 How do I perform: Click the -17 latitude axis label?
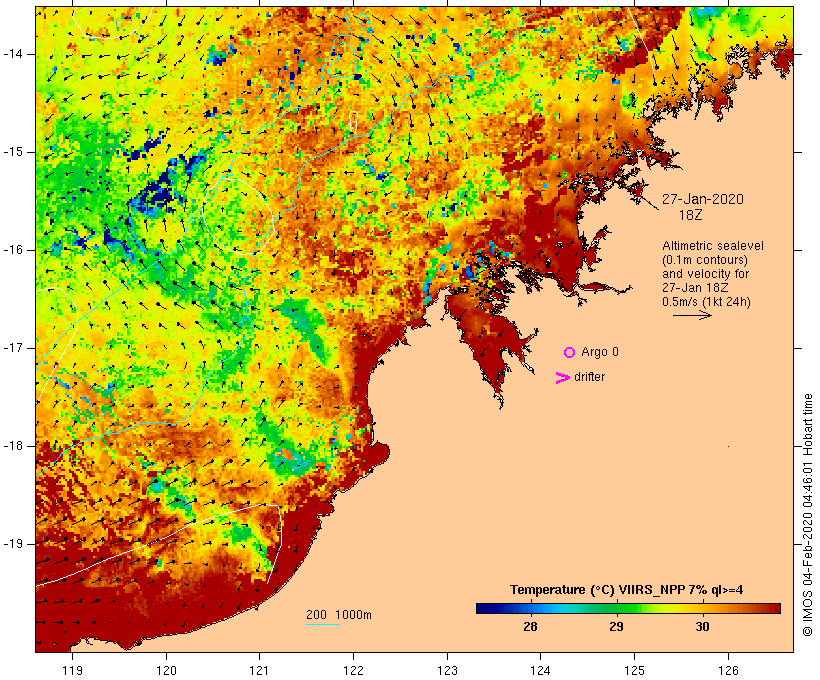[x=12, y=348]
